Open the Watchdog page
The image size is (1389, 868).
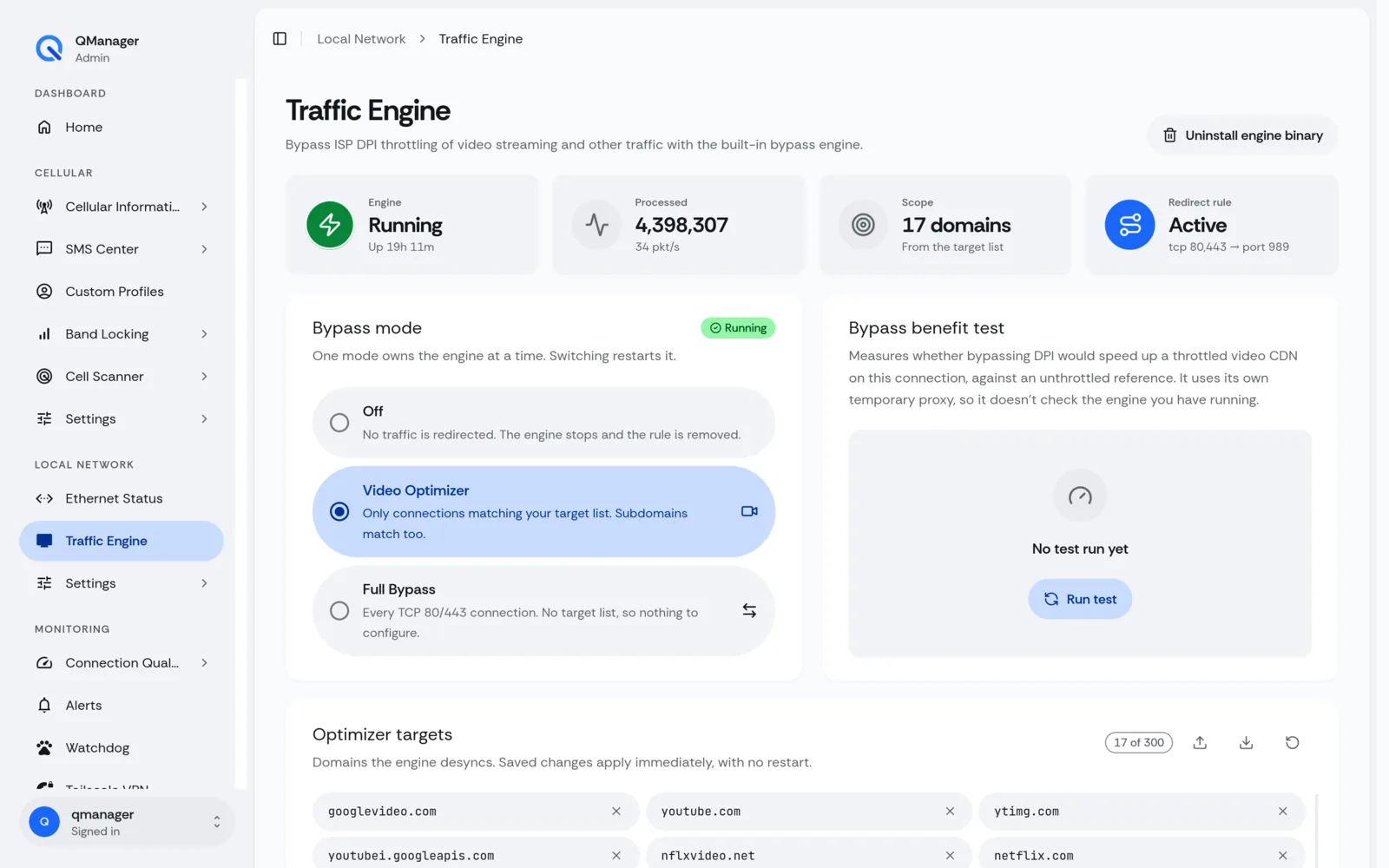[x=122, y=748]
